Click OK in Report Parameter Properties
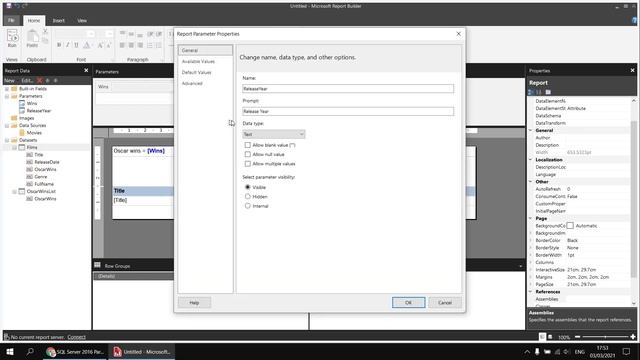This screenshot has height=360, width=640. click(409, 302)
